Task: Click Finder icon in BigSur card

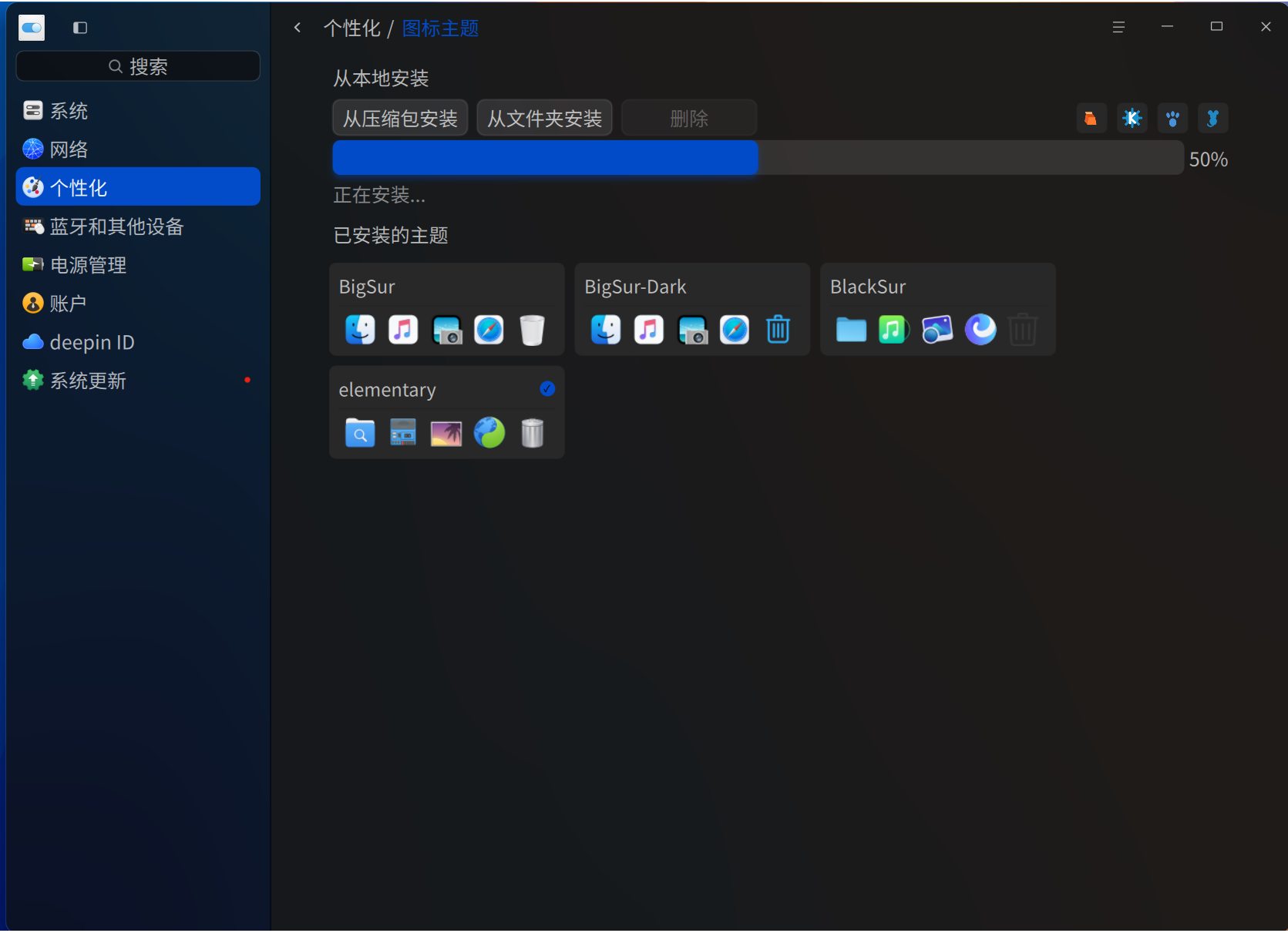Action: point(360,330)
